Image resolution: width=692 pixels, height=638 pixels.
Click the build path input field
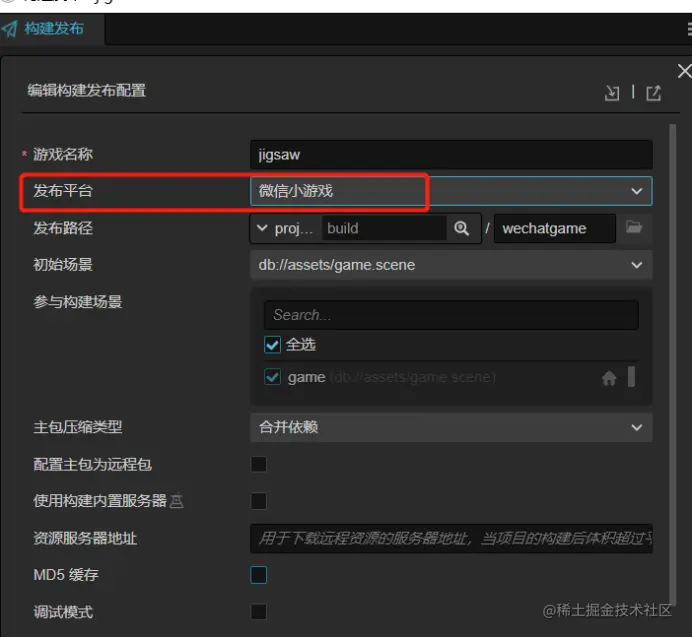point(384,229)
